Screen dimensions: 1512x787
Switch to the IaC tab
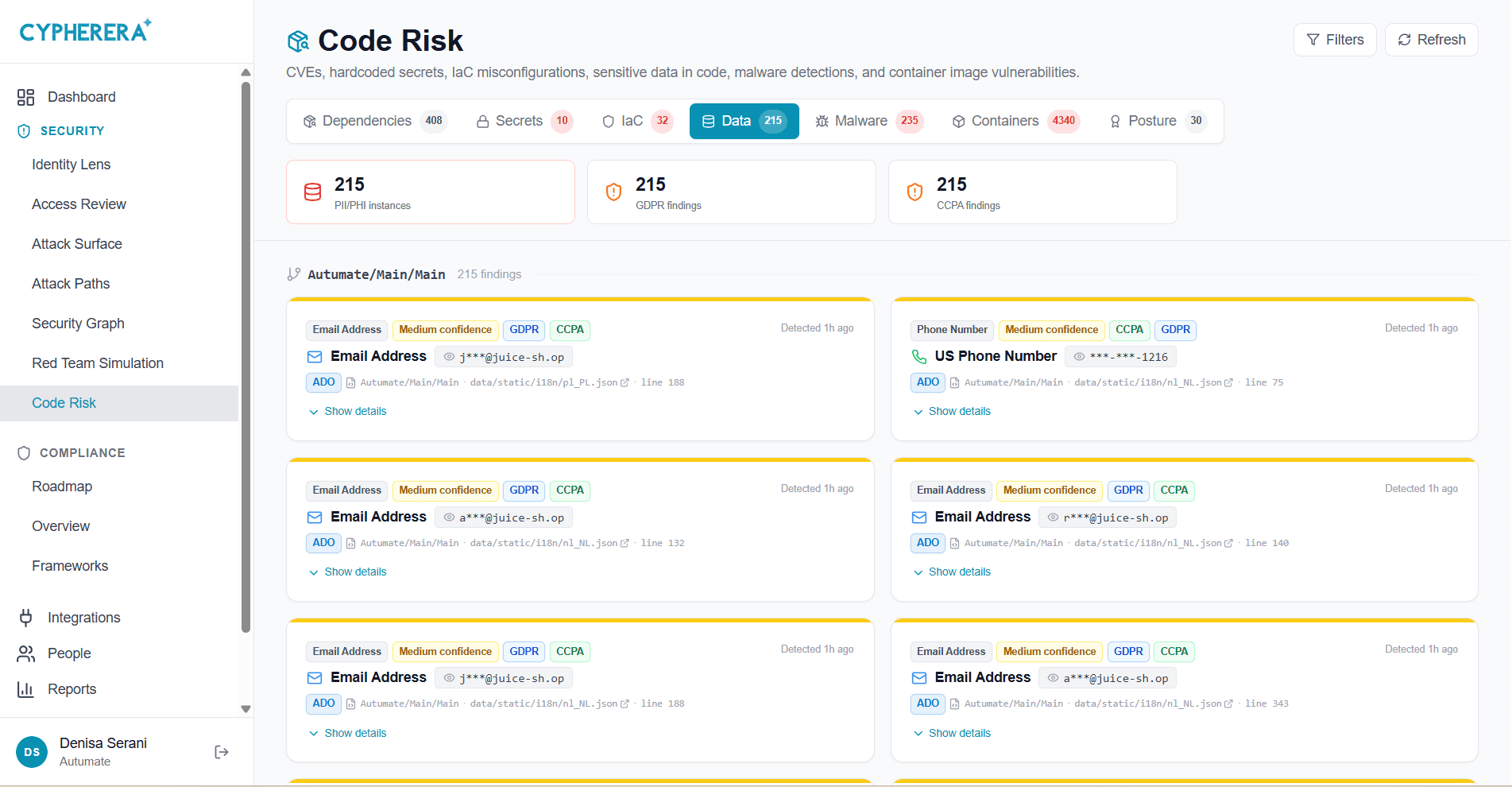[x=637, y=121]
